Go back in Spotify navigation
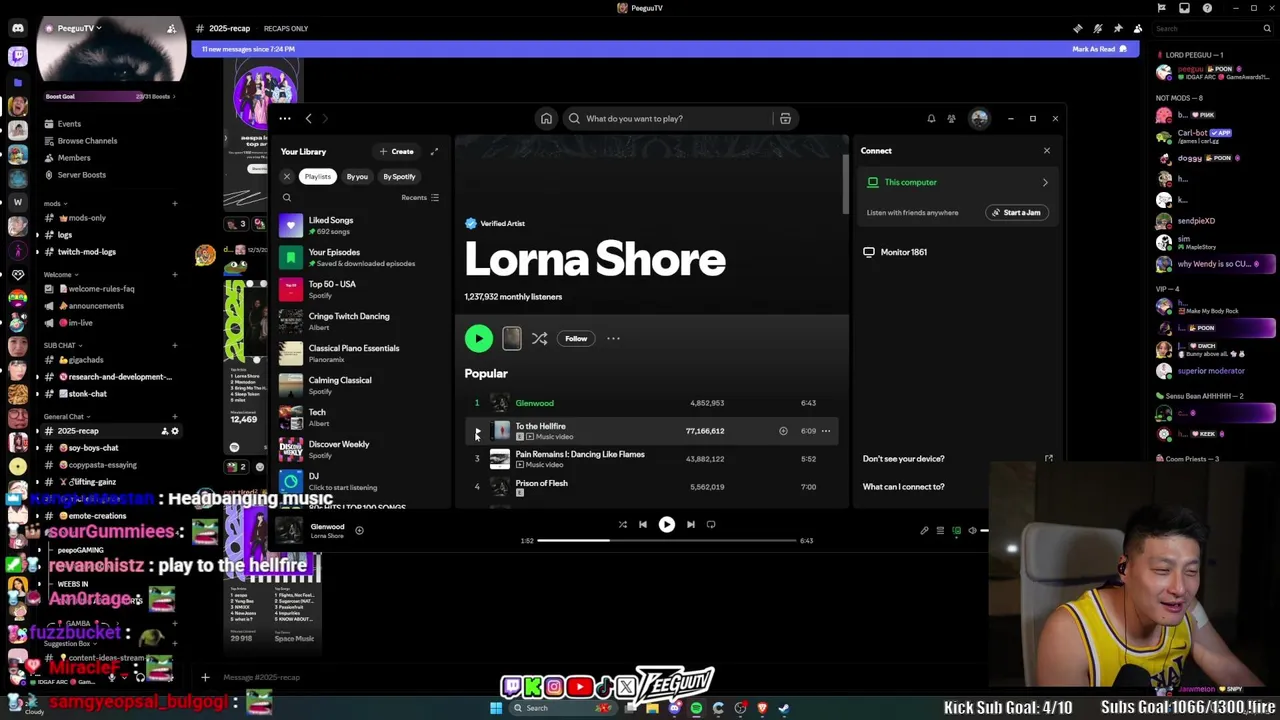Image resolution: width=1280 pixels, height=720 pixels. [x=308, y=119]
